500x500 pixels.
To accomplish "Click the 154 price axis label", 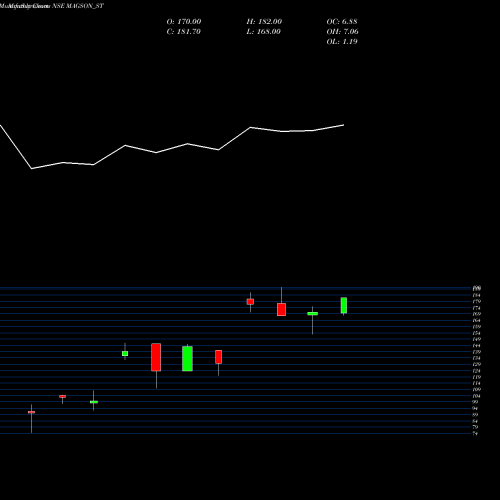I will click(x=476, y=333).
